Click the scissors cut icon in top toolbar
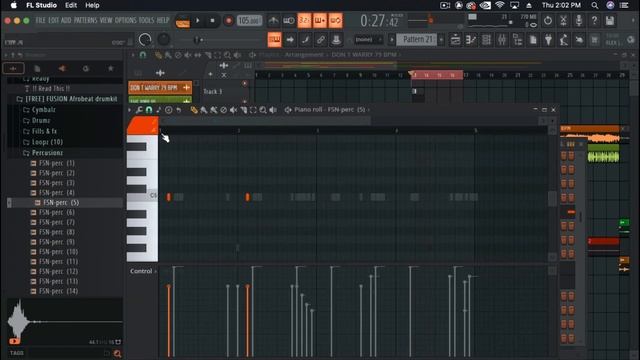The height and width of the screenshot is (360, 640). click(x=563, y=20)
